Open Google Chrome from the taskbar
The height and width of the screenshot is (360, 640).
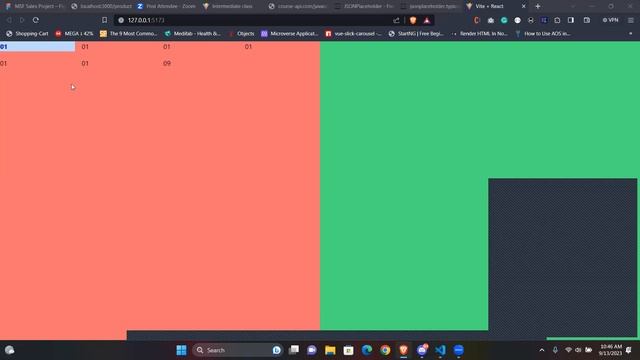385,350
